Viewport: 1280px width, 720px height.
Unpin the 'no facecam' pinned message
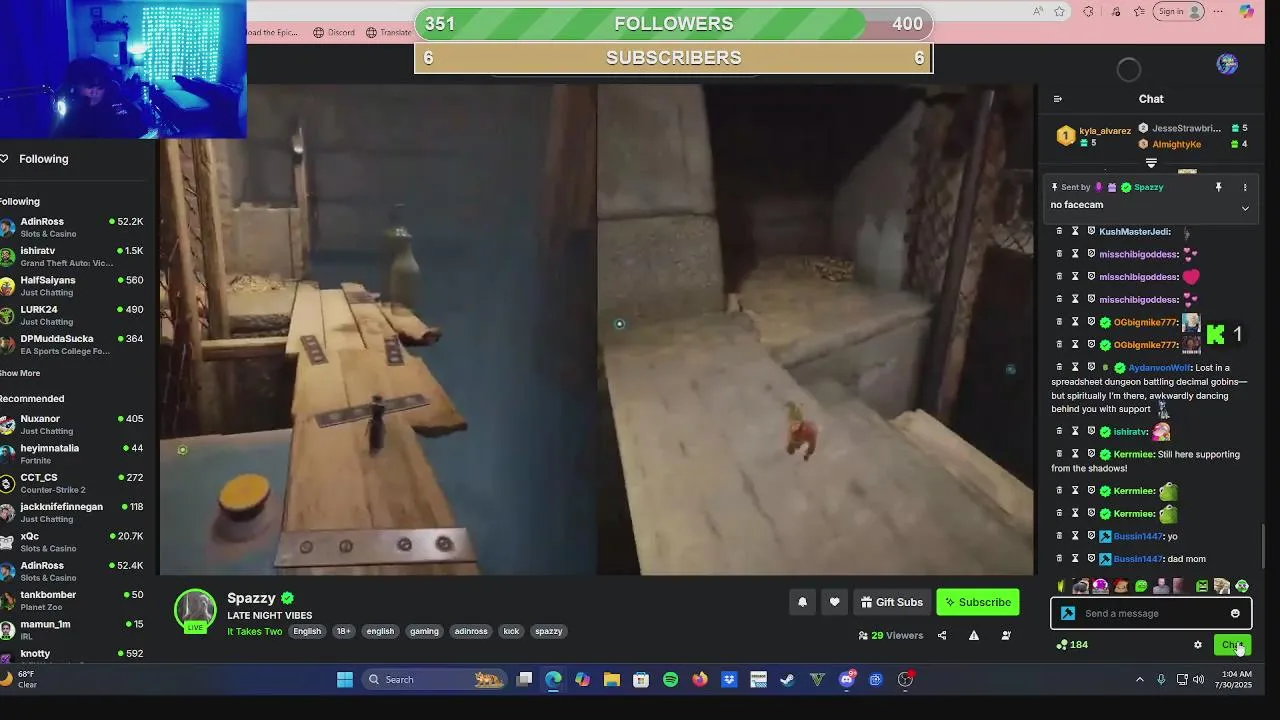point(1218,187)
